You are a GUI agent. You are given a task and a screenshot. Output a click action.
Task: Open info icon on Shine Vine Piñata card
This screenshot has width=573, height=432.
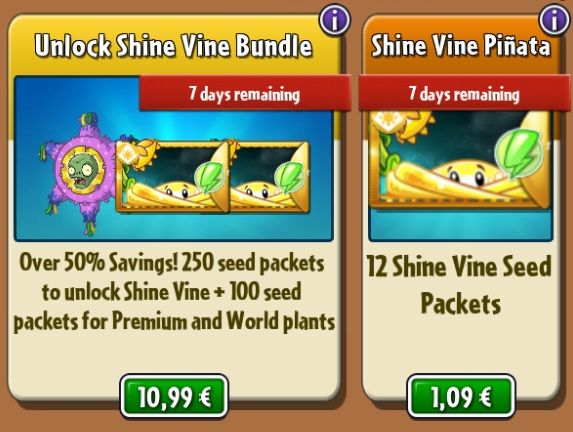[555, 20]
